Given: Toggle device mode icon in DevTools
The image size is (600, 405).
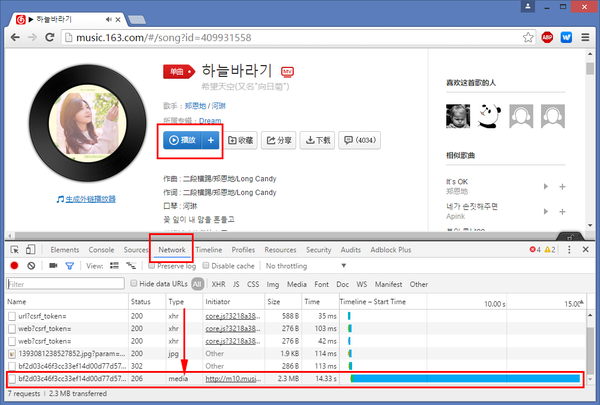Looking at the screenshot, I should click(31, 250).
